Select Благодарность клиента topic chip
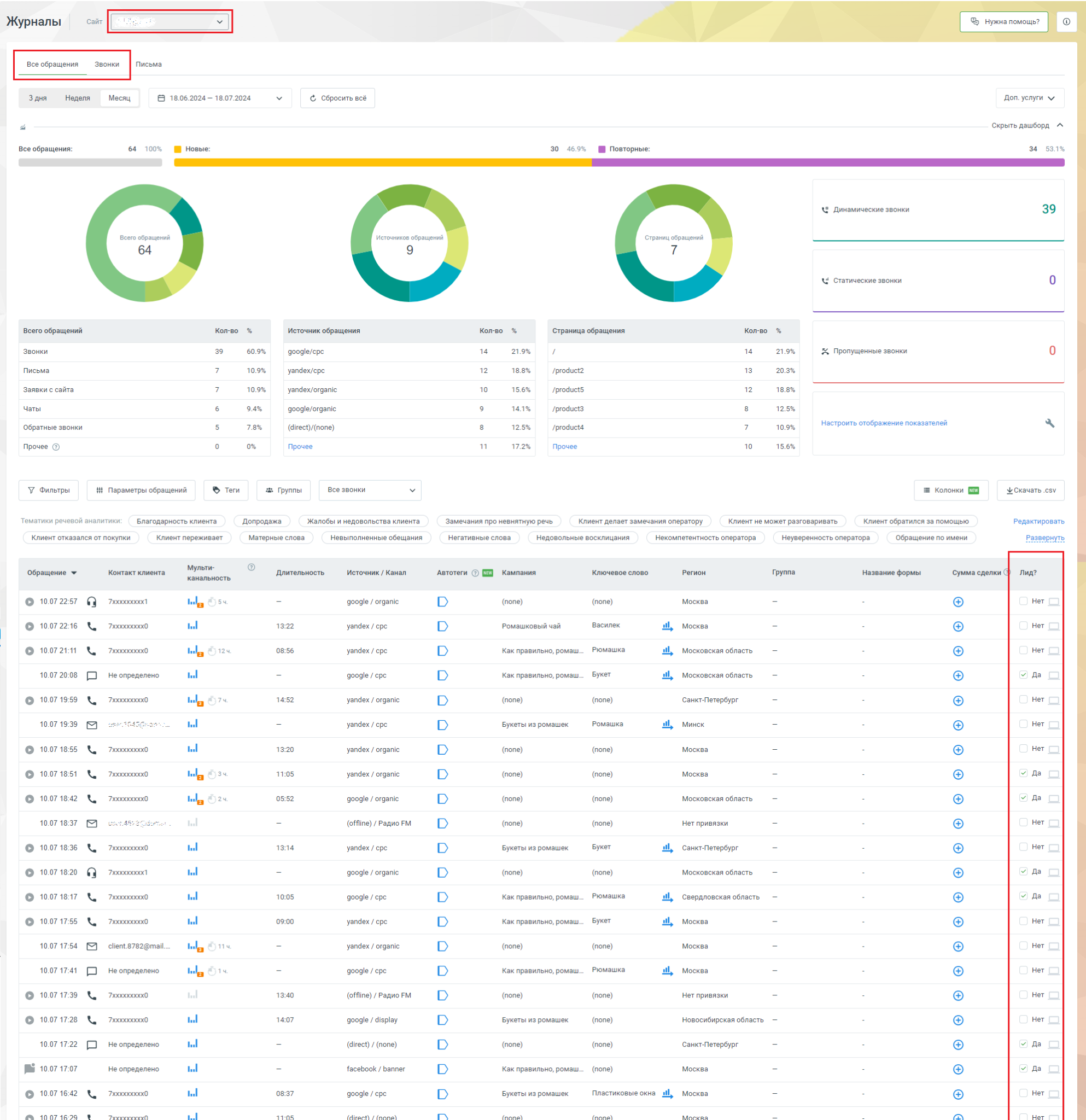This screenshot has width=1086, height=1120. pyautogui.click(x=177, y=522)
